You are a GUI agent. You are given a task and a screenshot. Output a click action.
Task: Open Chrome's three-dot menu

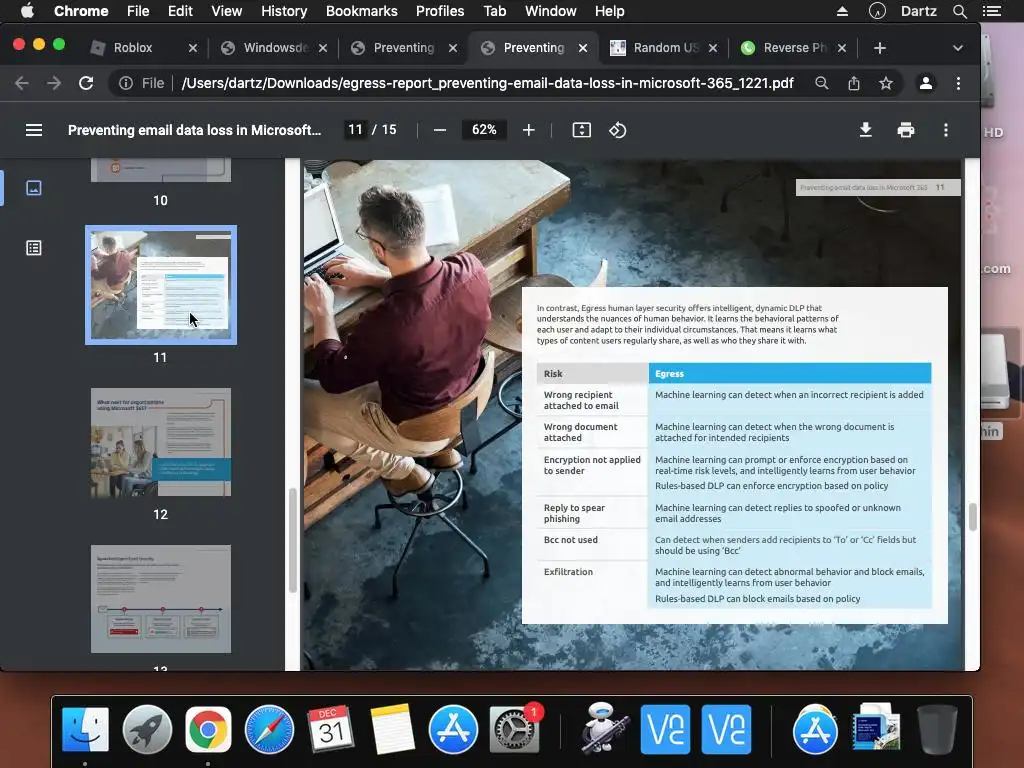[x=958, y=83]
